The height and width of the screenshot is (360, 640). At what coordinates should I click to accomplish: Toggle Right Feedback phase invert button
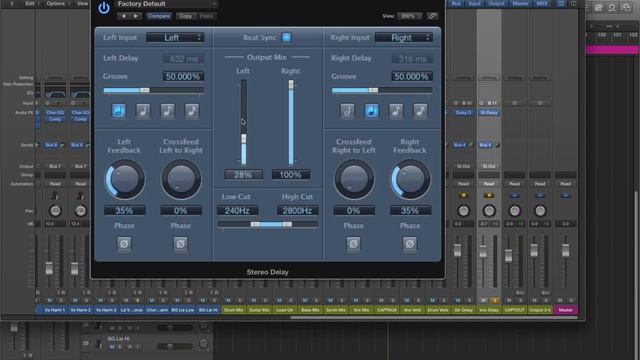pos(410,244)
